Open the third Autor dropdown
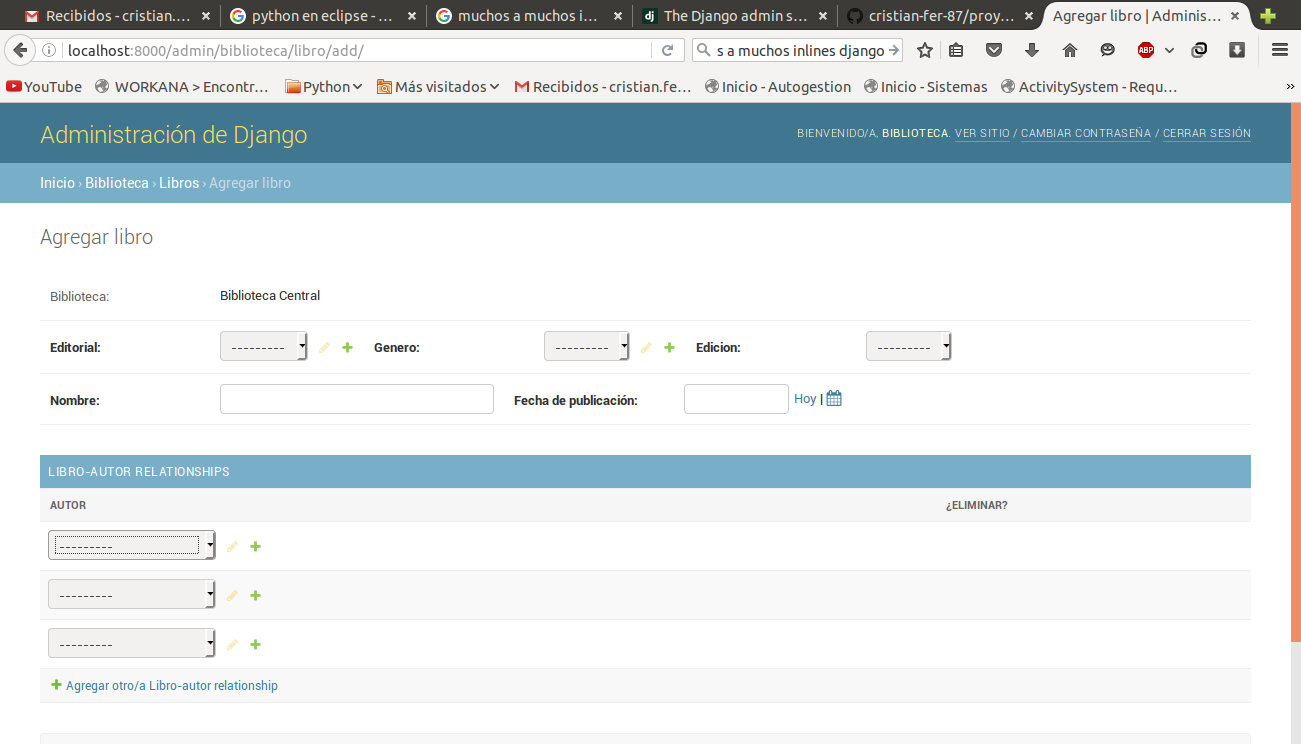The height and width of the screenshot is (744, 1301). 132,643
